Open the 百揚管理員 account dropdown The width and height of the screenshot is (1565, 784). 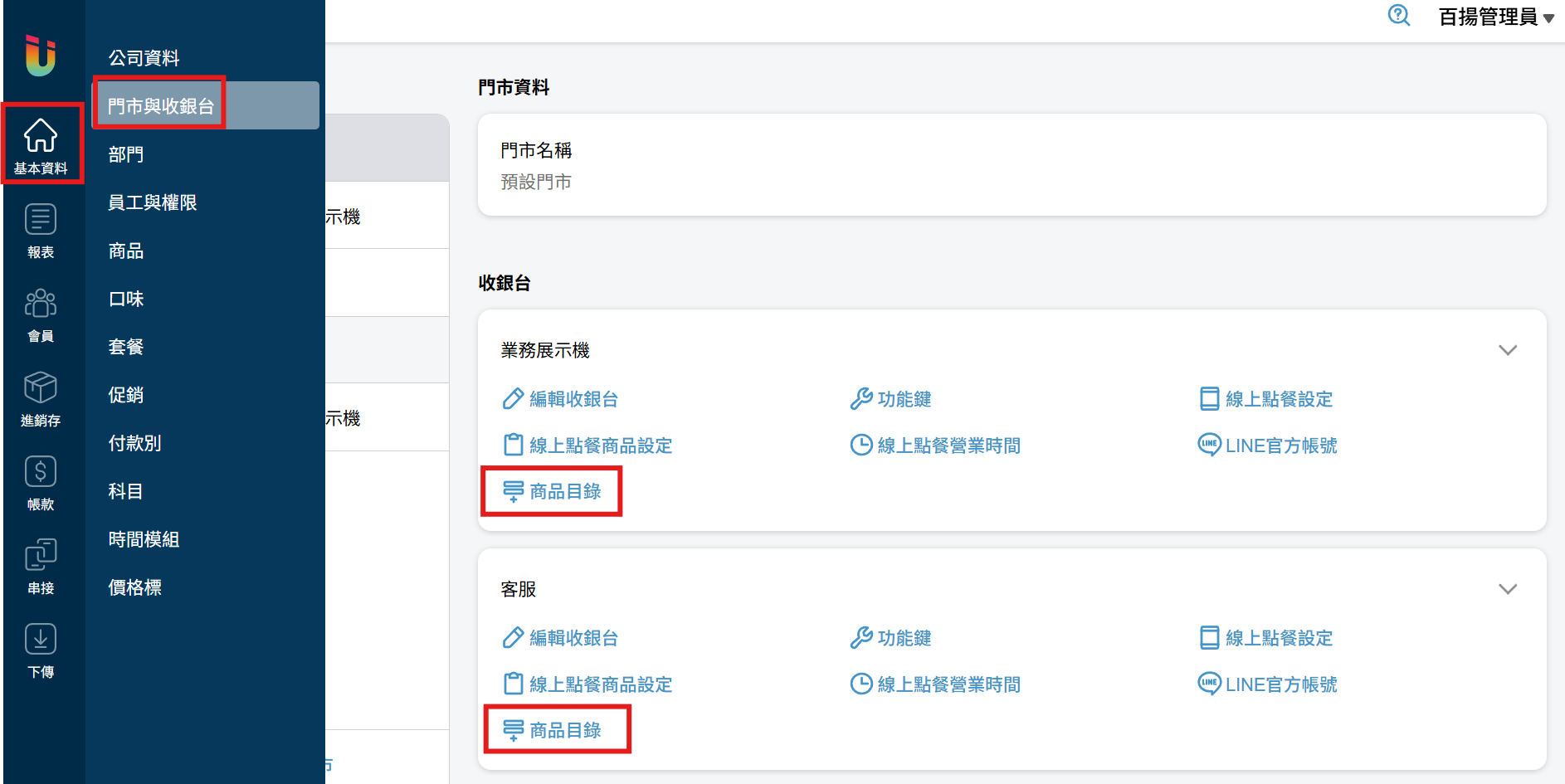click(1495, 17)
